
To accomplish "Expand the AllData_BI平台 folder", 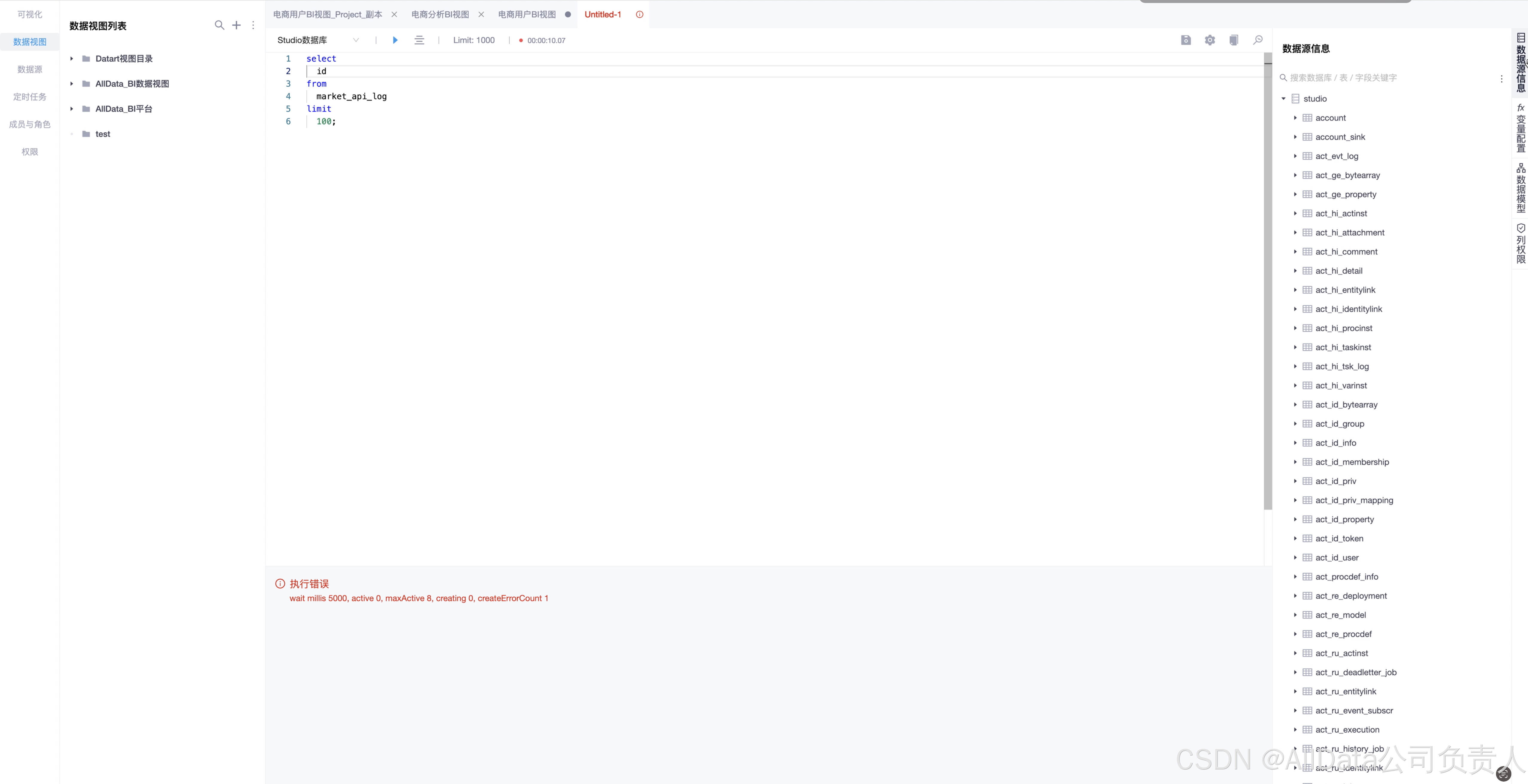I will click(x=72, y=109).
